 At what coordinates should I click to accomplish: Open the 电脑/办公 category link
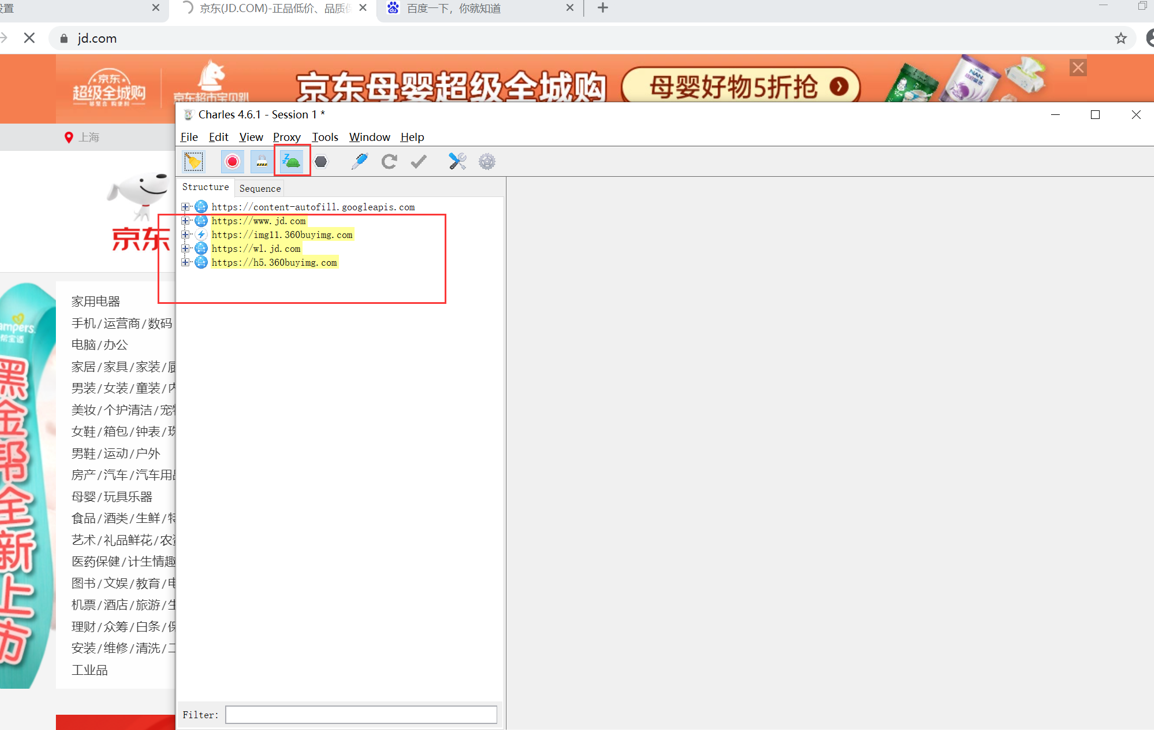click(99, 344)
